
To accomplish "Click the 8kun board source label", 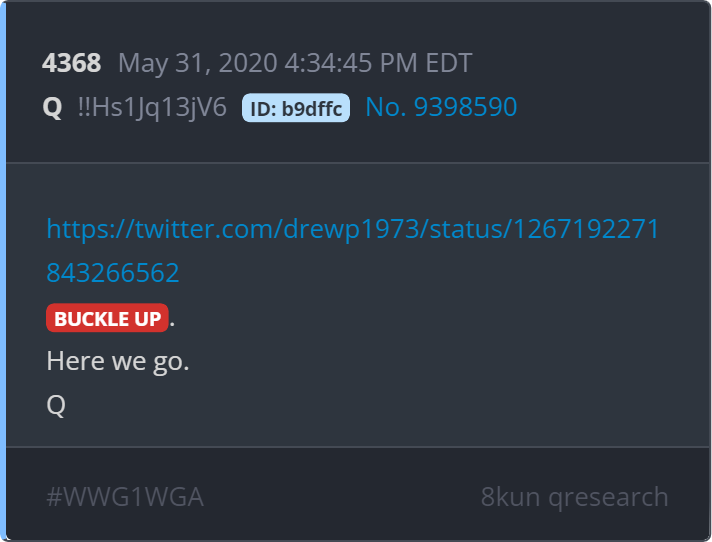I will [x=510, y=497].
